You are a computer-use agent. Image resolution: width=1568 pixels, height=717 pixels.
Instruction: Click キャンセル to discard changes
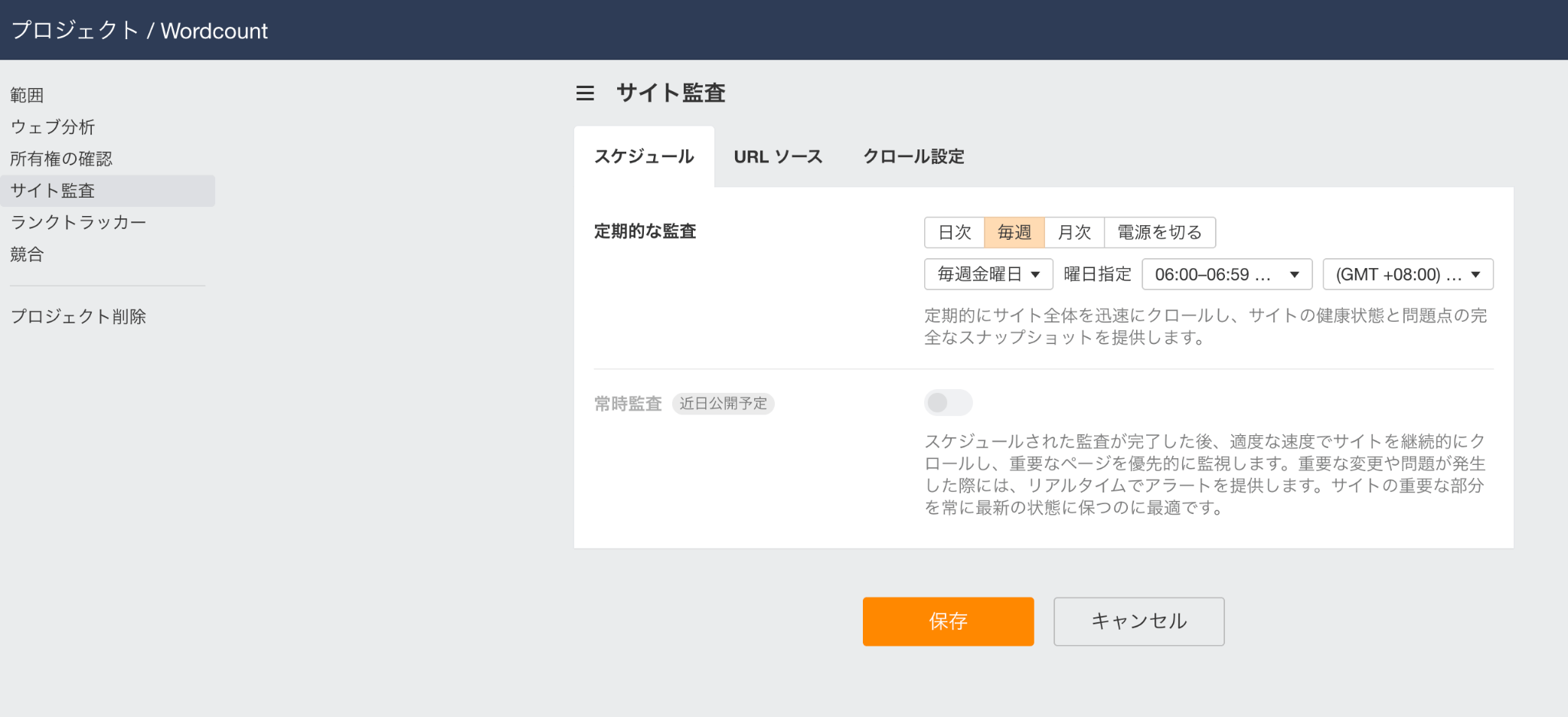pos(1138,621)
